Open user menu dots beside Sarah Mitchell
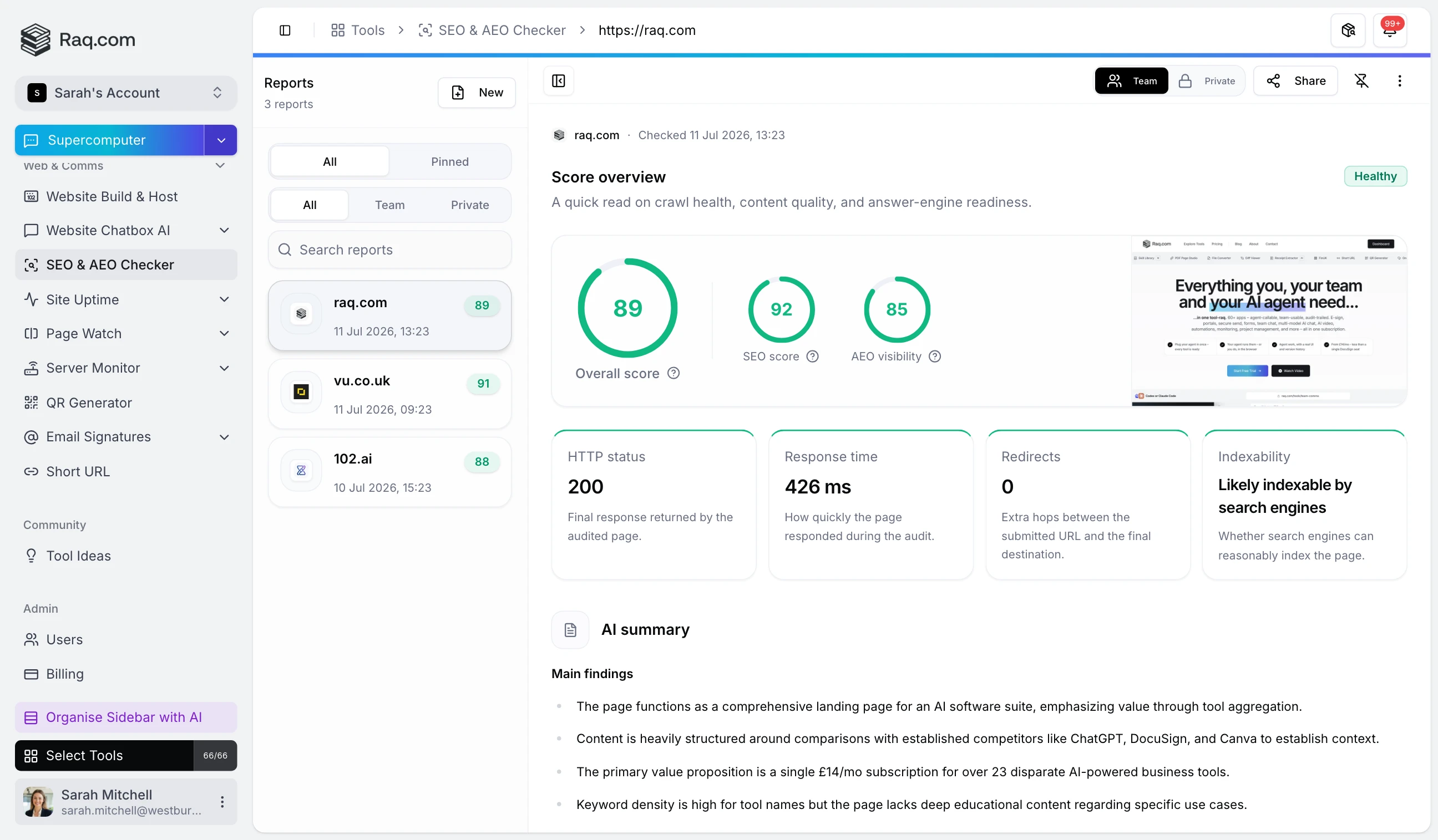The height and width of the screenshot is (840, 1438). pyautogui.click(x=222, y=802)
